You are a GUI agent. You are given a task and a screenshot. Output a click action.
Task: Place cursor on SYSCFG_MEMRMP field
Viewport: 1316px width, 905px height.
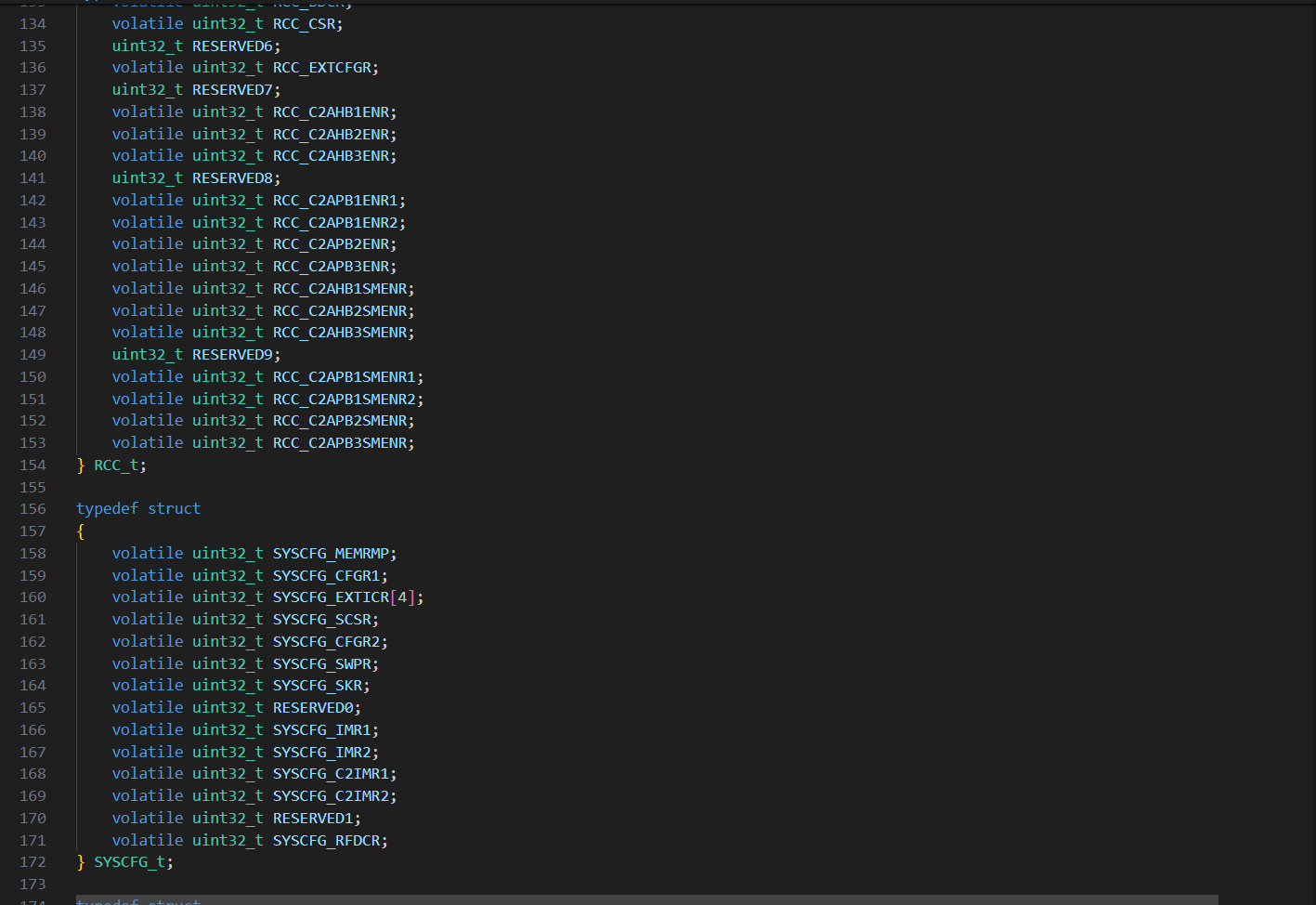[331, 554]
